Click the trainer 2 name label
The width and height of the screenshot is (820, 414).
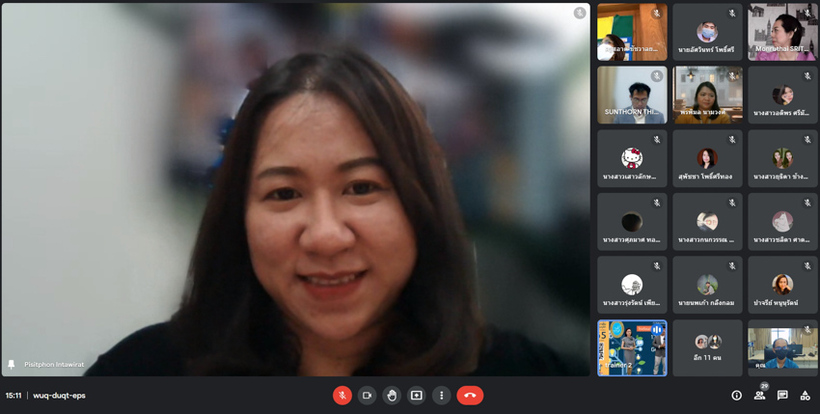(x=619, y=365)
